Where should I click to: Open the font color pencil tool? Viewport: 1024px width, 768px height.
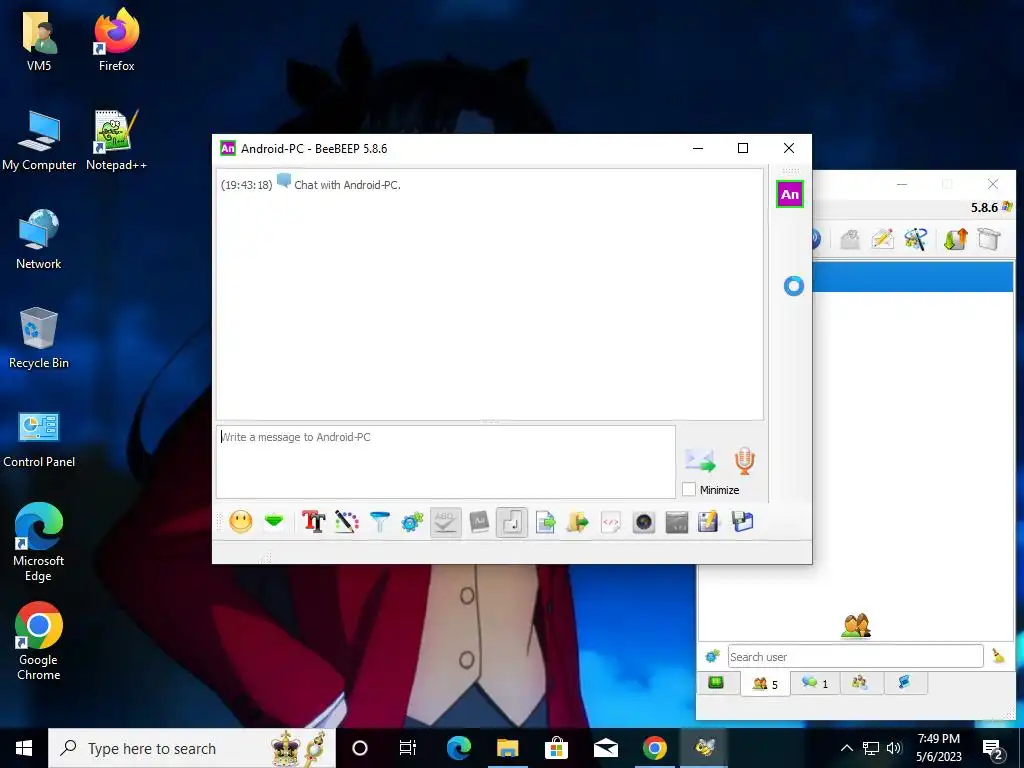pyautogui.click(x=347, y=522)
